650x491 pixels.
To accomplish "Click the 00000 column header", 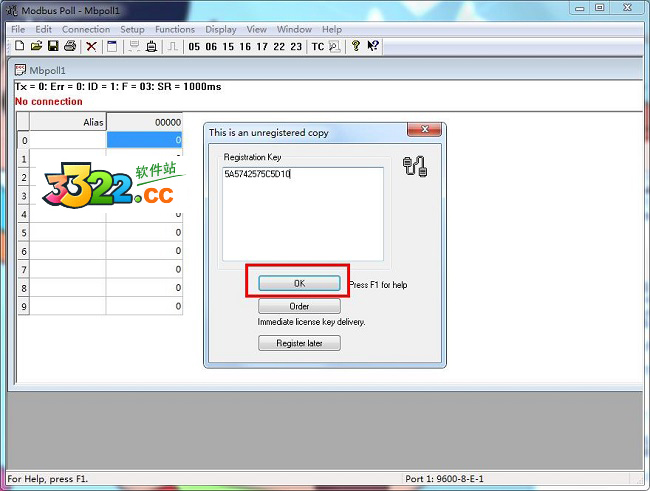I will [x=144, y=122].
